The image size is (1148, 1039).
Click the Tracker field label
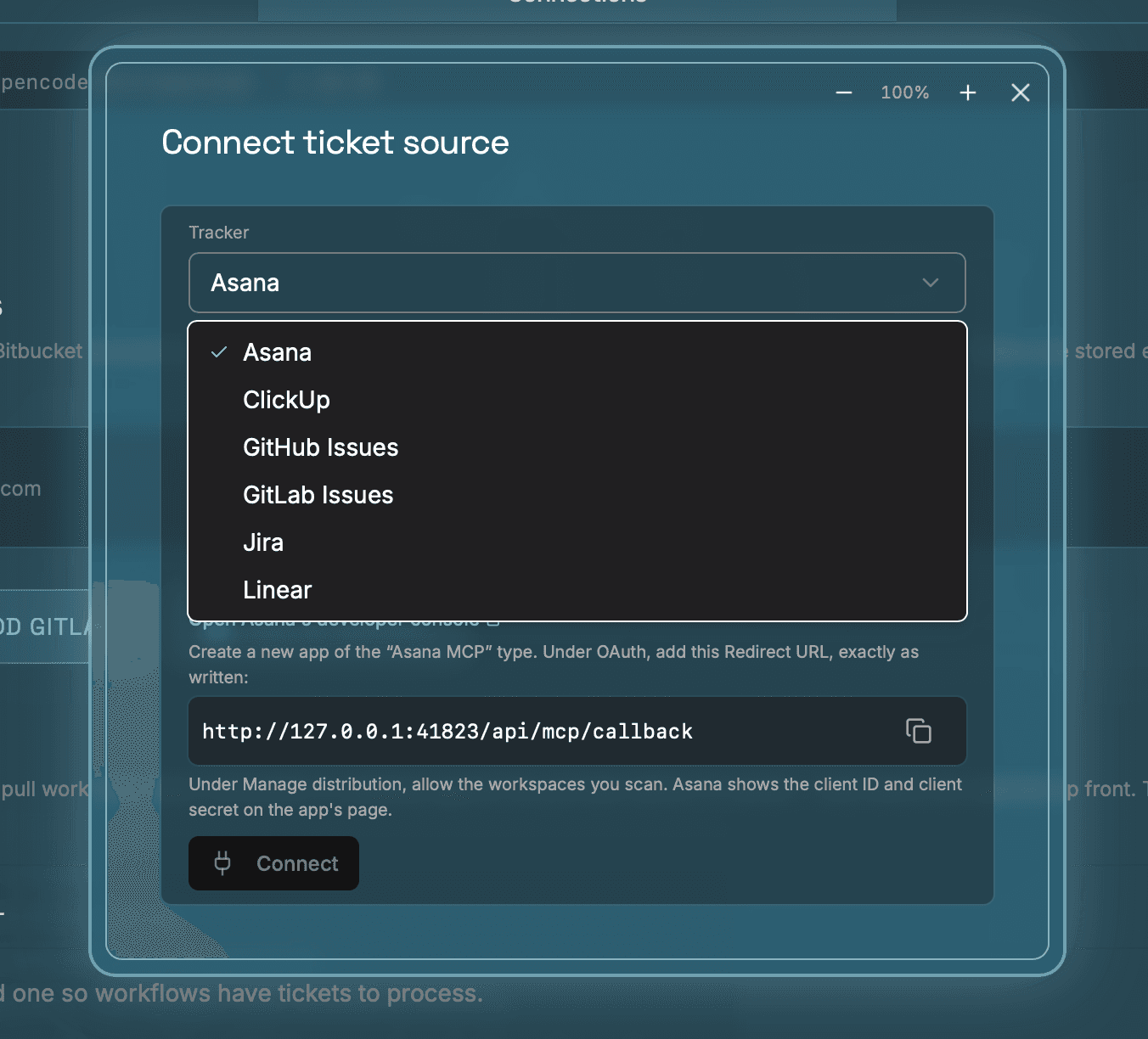pyautogui.click(x=219, y=233)
